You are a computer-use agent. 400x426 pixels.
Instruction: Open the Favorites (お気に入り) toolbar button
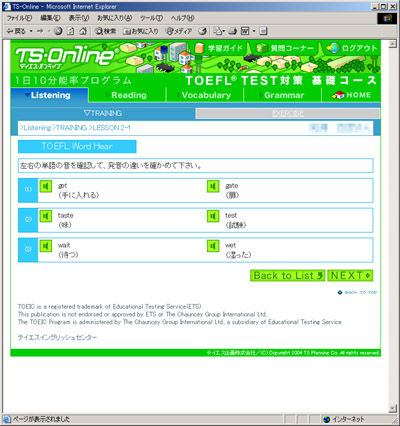point(140,31)
